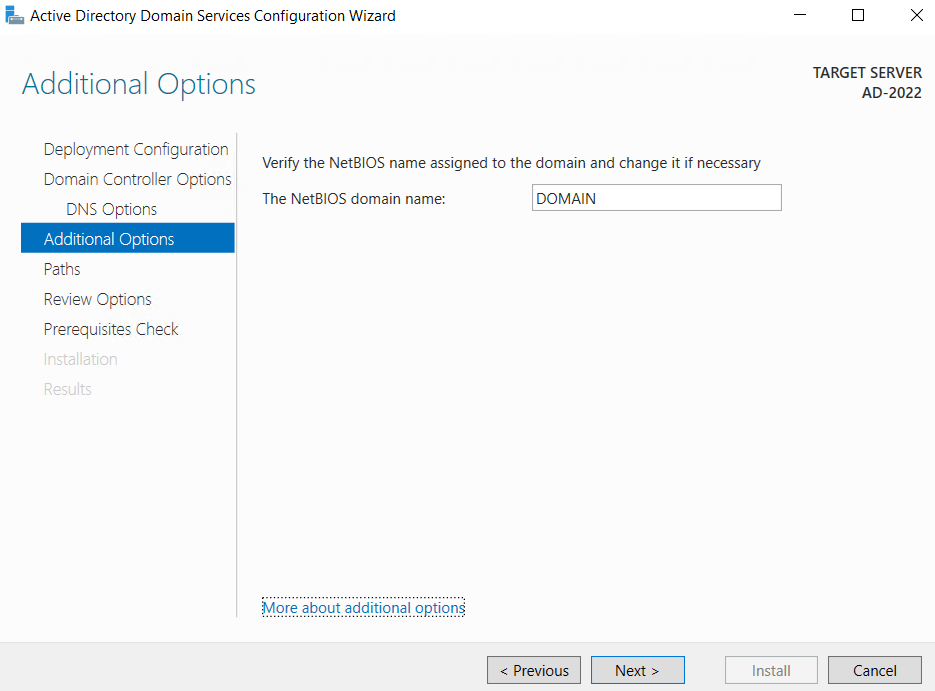This screenshot has height=691, width=935.
Task: Select the DOMAIN text in the name box
Action: tap(566, 198)
